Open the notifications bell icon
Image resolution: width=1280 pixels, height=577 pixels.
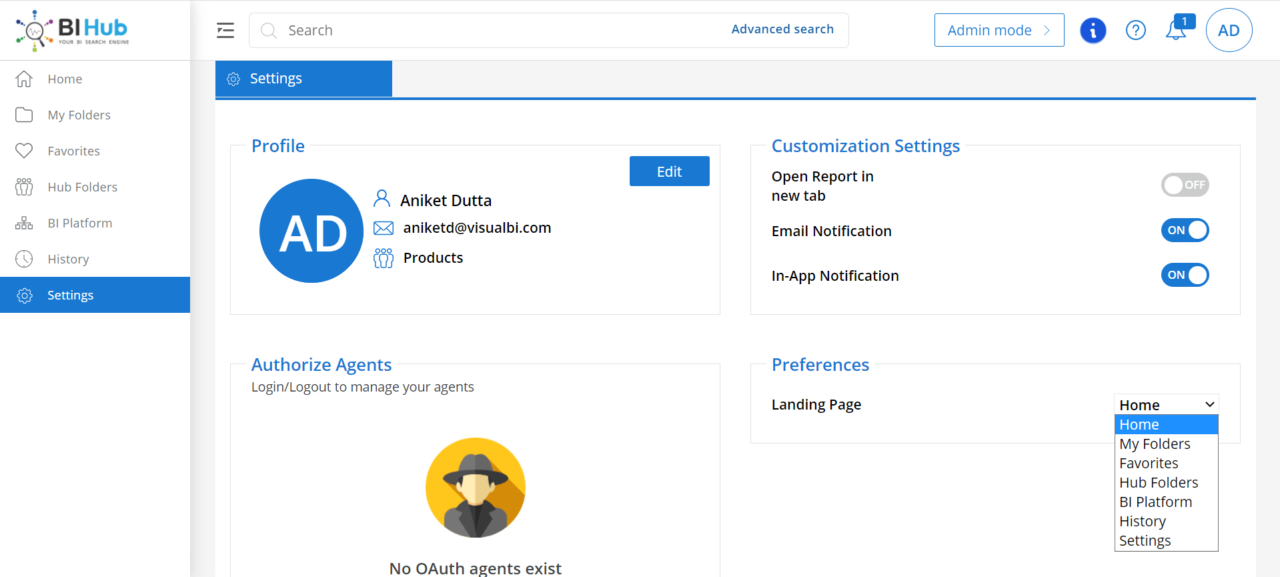point(1177,30)
